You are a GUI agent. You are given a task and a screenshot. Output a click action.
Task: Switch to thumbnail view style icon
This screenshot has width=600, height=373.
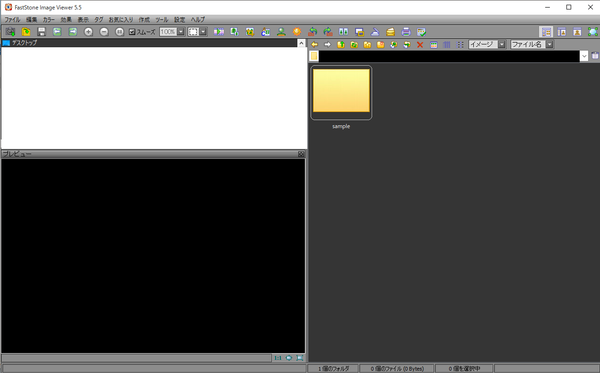click(434, 45)
